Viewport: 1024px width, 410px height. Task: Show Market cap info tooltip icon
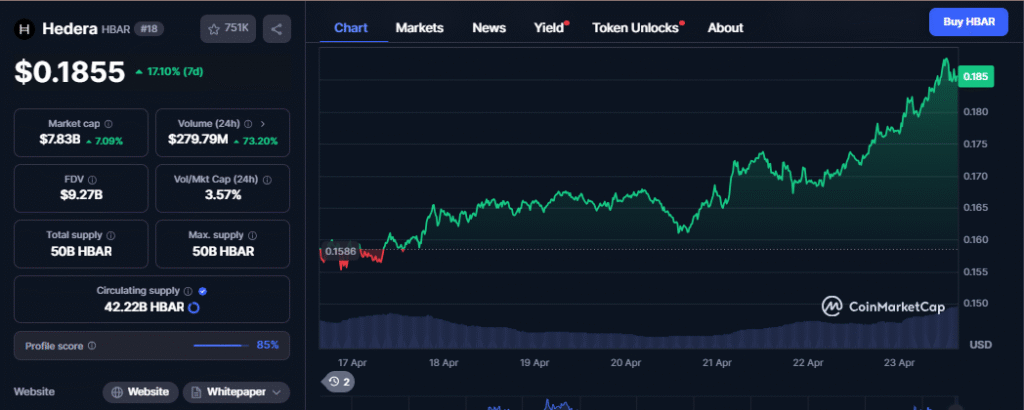[108, 123]
